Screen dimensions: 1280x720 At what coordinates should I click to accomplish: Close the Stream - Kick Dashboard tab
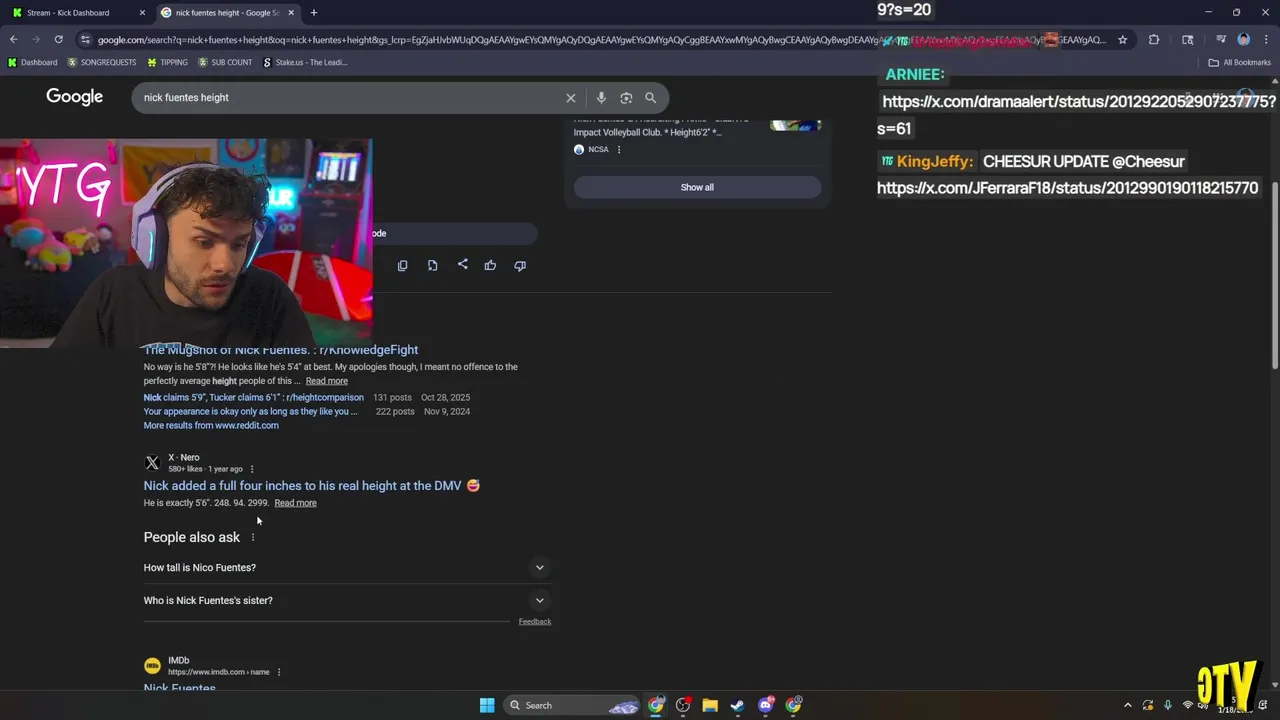tap(142, 13)
